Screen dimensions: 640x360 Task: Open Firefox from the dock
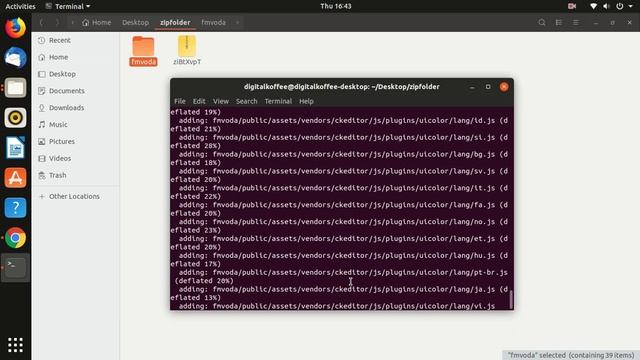pyautogui.click(x=16, y=28)
